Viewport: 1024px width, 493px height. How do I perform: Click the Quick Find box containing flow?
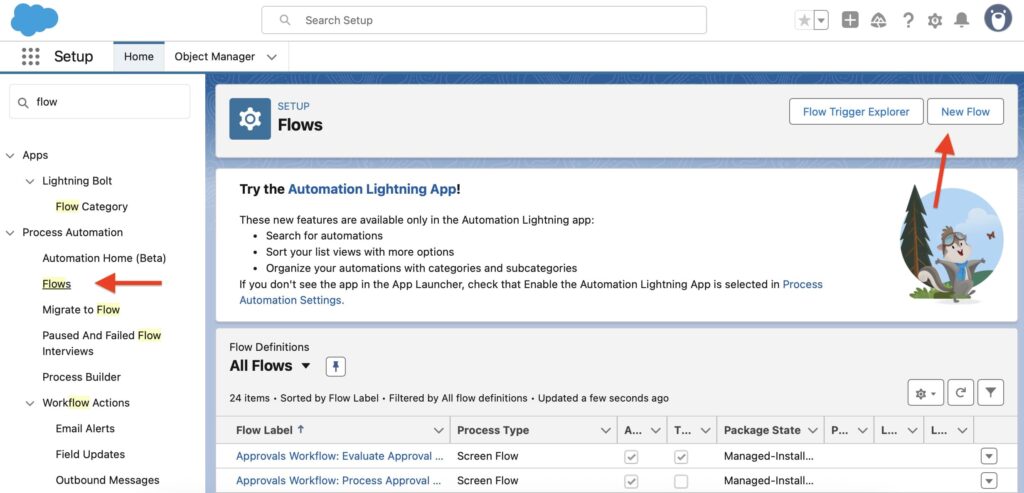point(100,102)
